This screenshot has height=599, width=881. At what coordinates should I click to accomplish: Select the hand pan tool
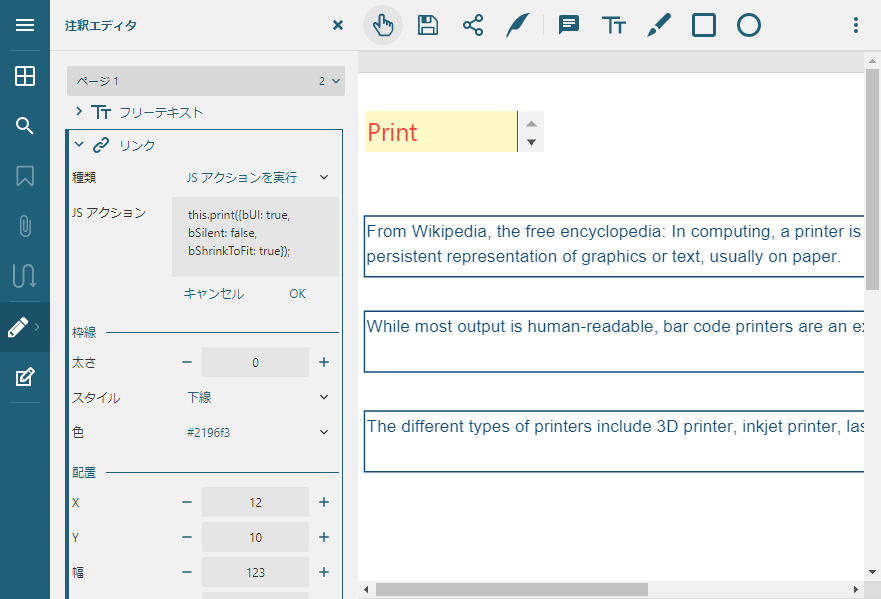(383, 25)
